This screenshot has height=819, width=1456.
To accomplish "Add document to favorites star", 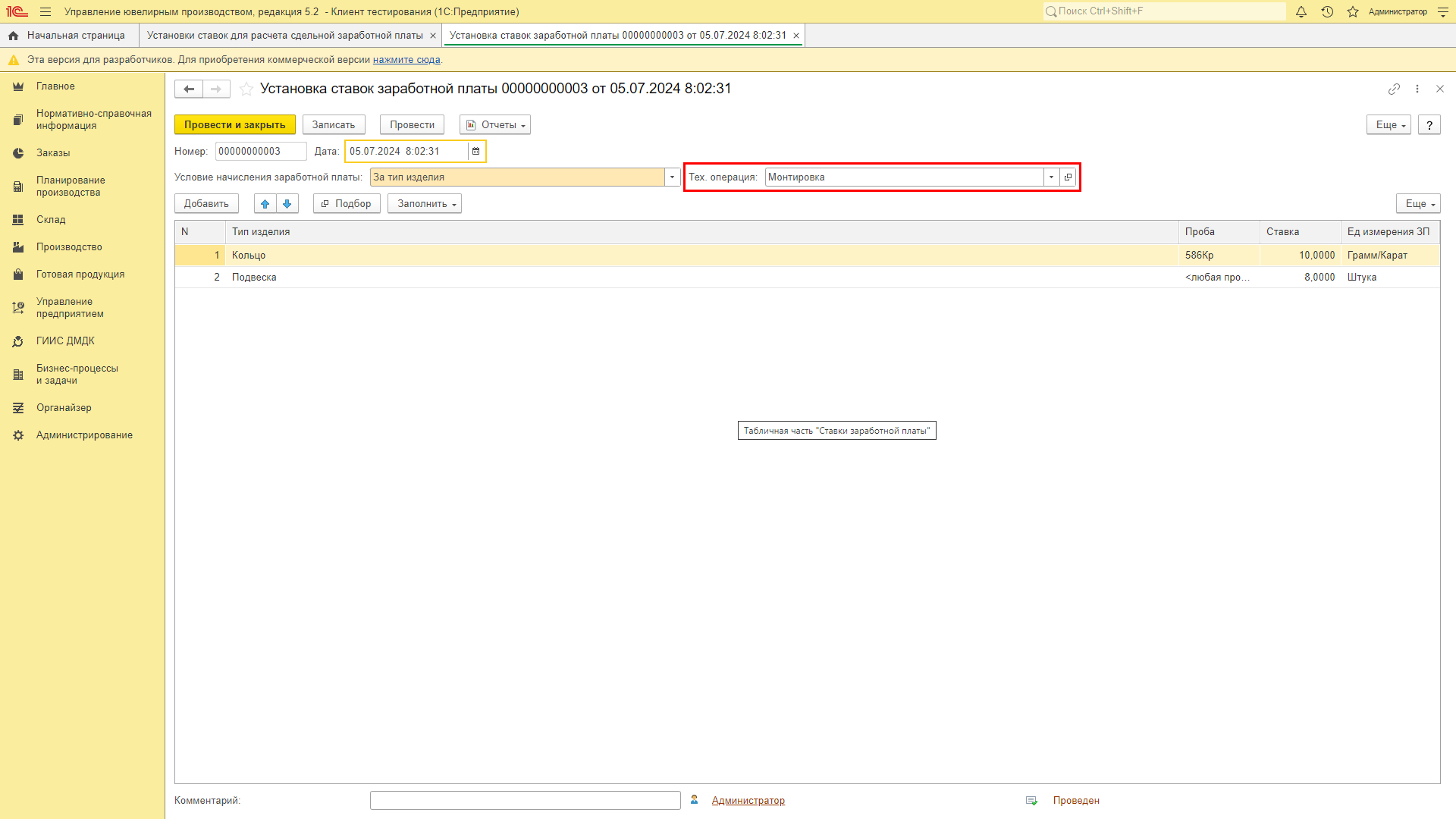I will point(246,89).
